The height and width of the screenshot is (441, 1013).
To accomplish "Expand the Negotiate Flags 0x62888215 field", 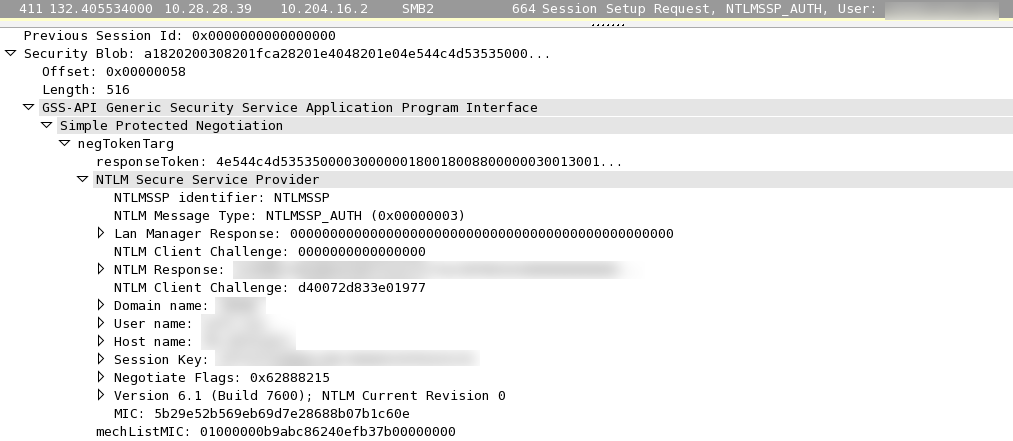I will (x=101, y=377).
